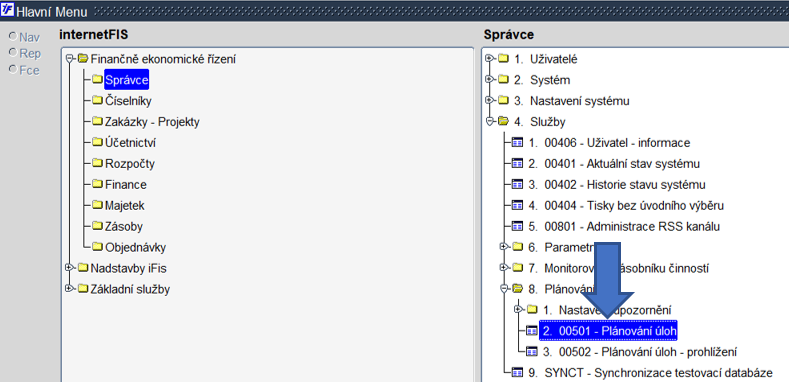Click the form icon beside 00406 - Uživatel - informace

tap(517, 142)
